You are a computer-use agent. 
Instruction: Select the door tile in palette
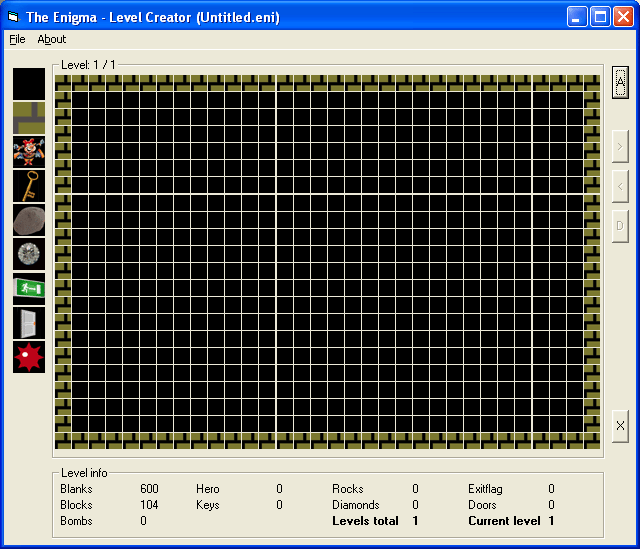point(29,323)
